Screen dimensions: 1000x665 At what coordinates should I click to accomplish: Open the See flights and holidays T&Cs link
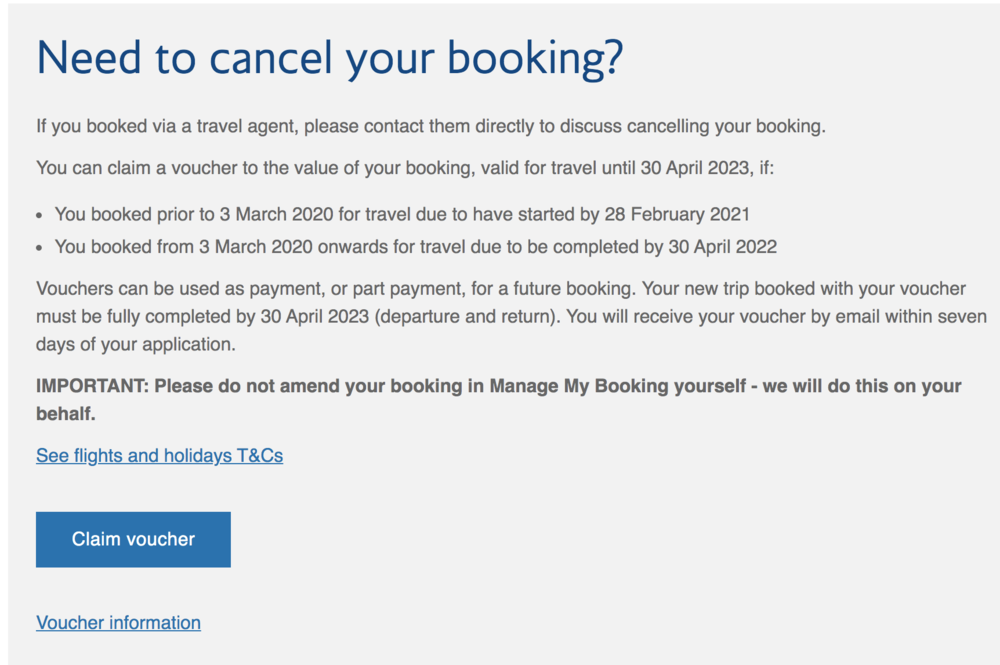pyautogui.click(x=159, y=456)
